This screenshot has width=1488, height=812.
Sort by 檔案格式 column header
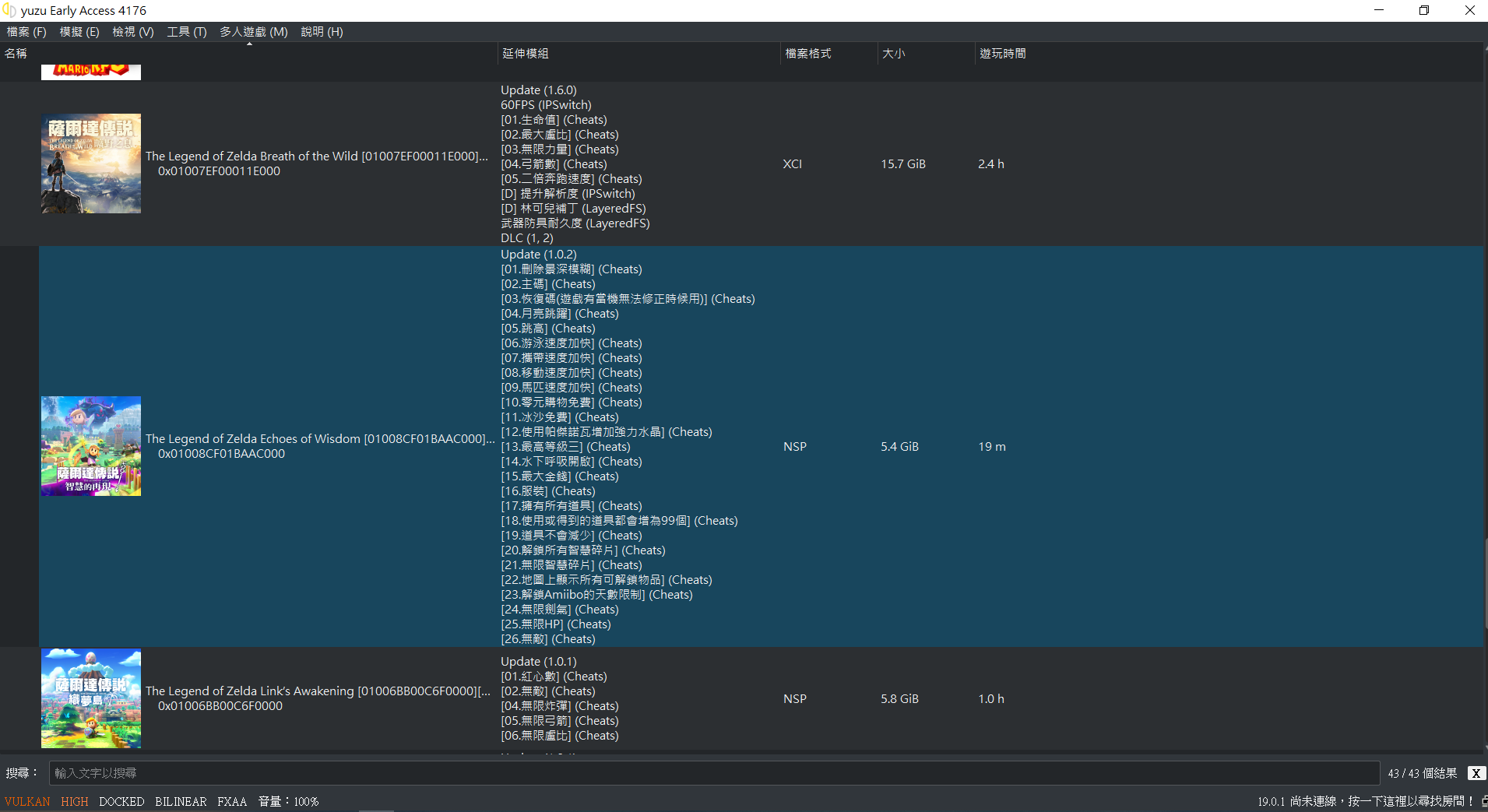(828, 54)
